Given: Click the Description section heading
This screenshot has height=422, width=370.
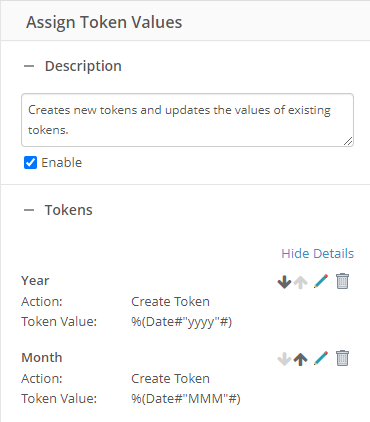Looking at the screenshot, I should click(x=83, y=66).
